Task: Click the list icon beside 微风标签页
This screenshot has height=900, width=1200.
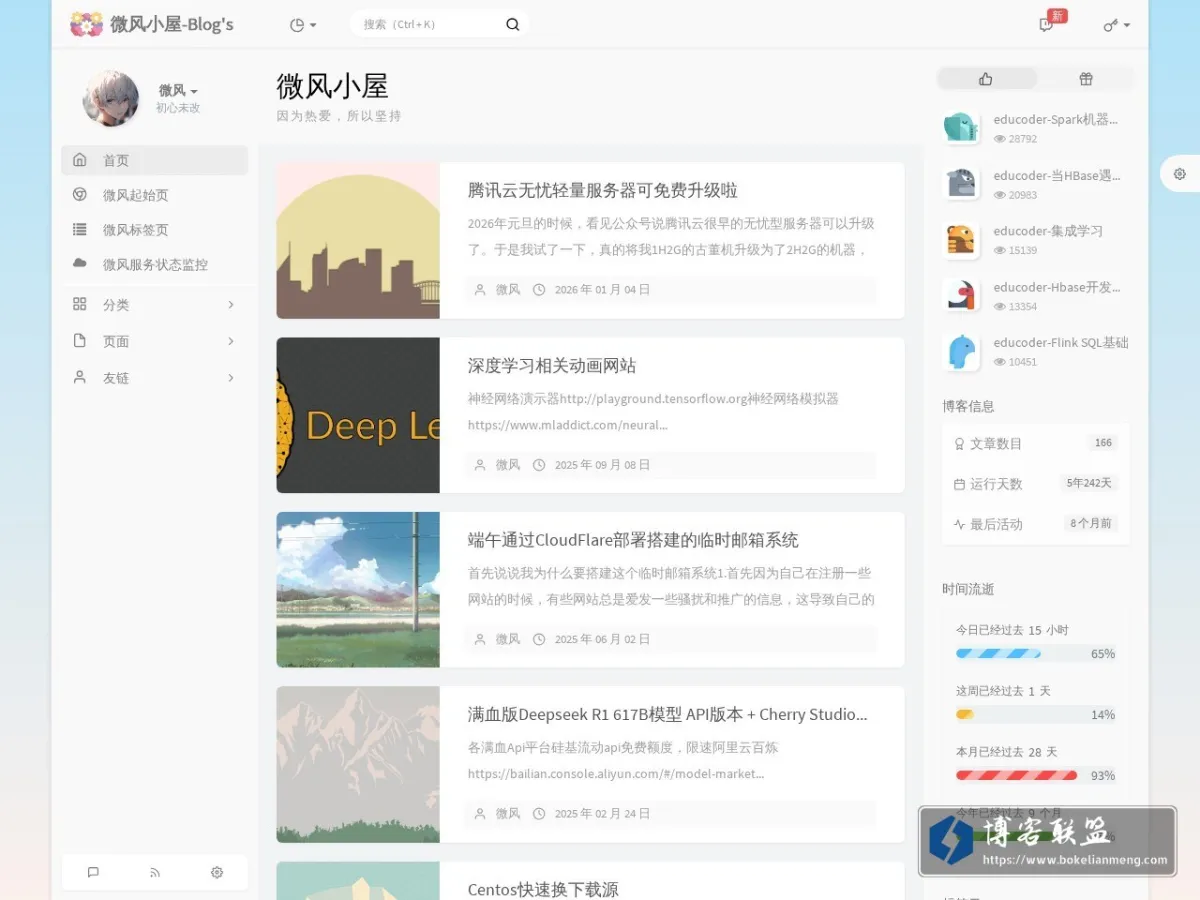Action: [x=80, y=229]
